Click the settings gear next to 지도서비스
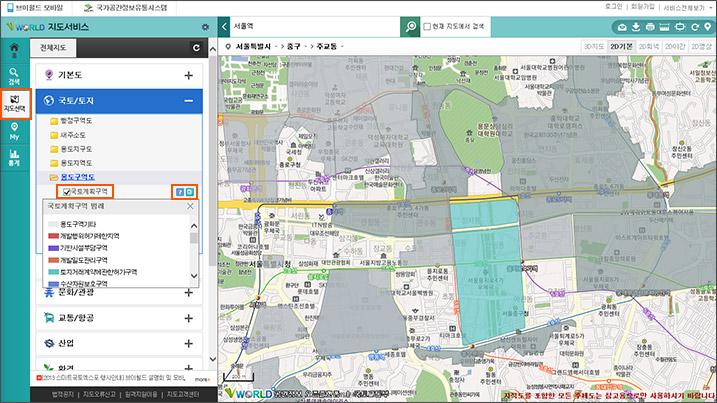The image size is (717, 403). tap(205, 27)
